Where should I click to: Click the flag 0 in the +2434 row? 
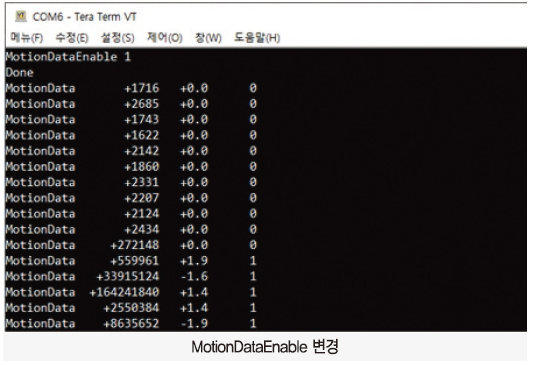(253, 229)
